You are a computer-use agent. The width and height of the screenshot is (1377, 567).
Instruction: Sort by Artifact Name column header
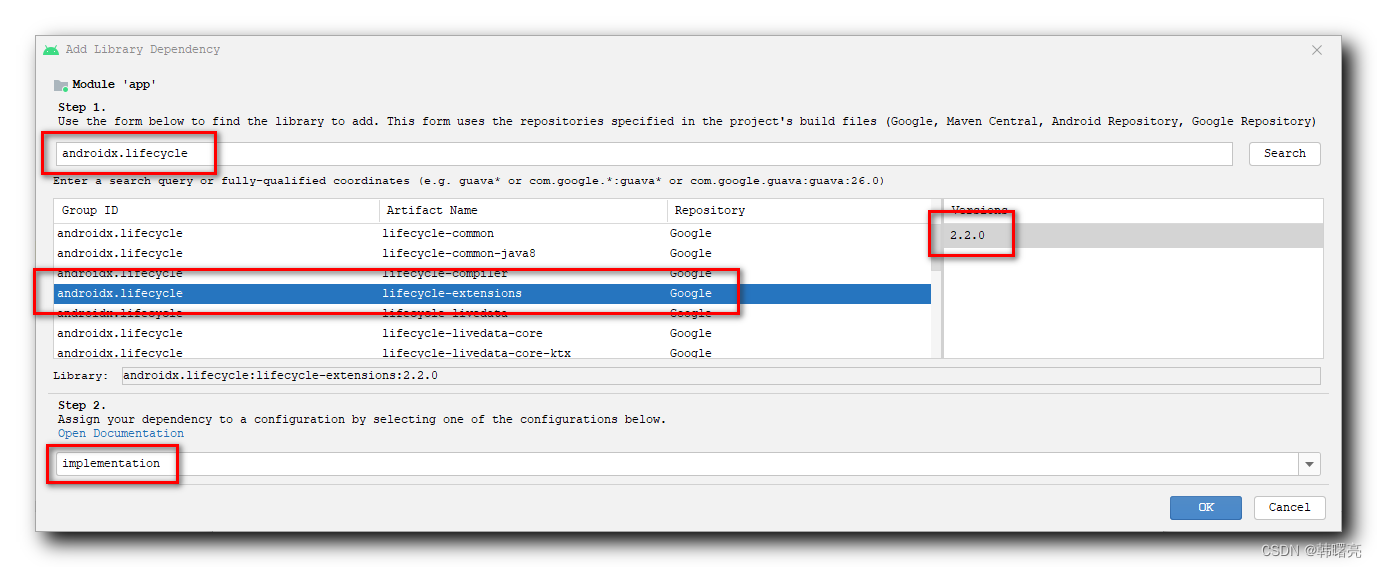(x=523, y=211)
